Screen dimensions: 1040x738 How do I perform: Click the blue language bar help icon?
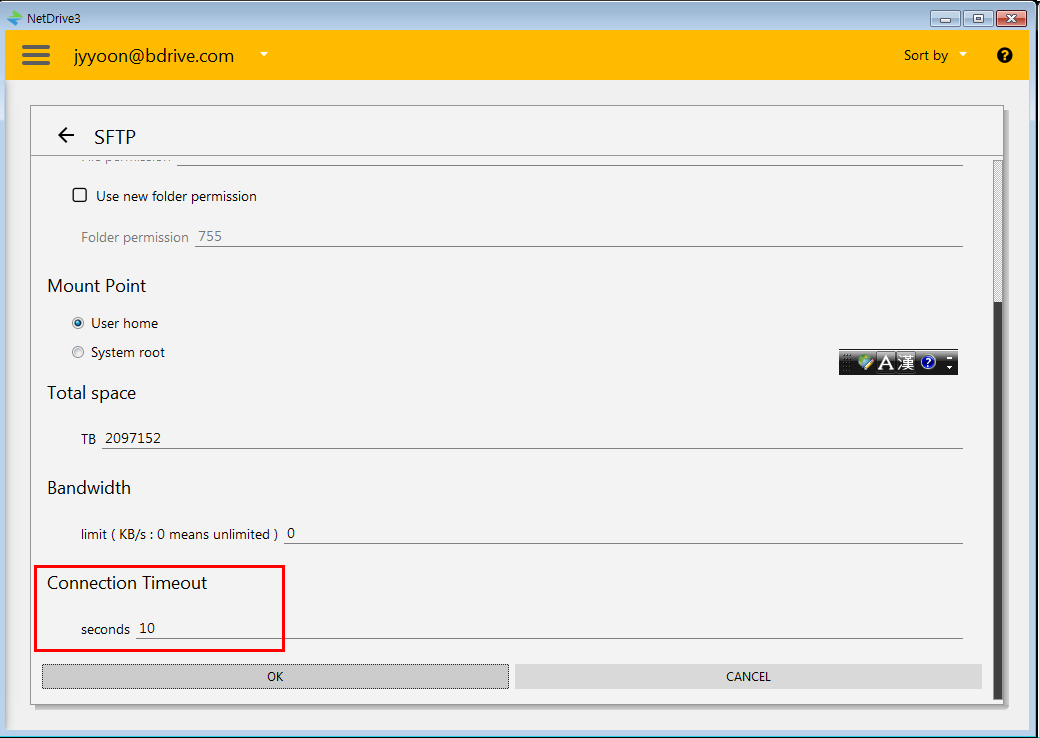[x=928, y=362]
